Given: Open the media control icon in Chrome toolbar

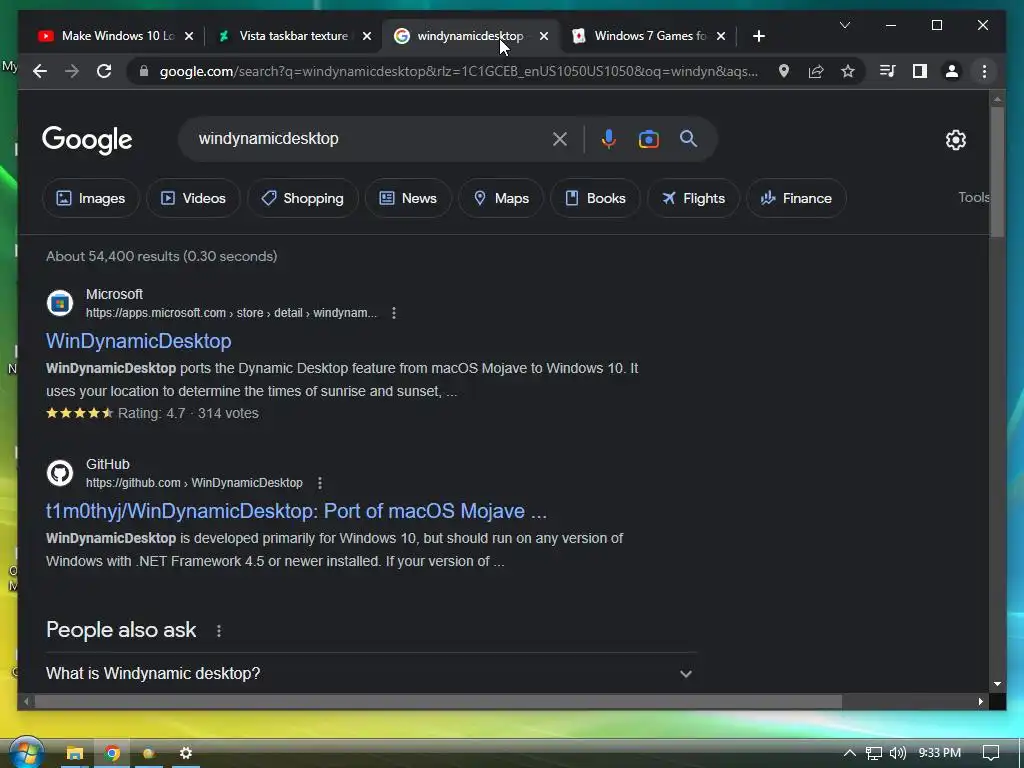Looking at the screenshot, I should pyautogui.click(x=888, y=71).
